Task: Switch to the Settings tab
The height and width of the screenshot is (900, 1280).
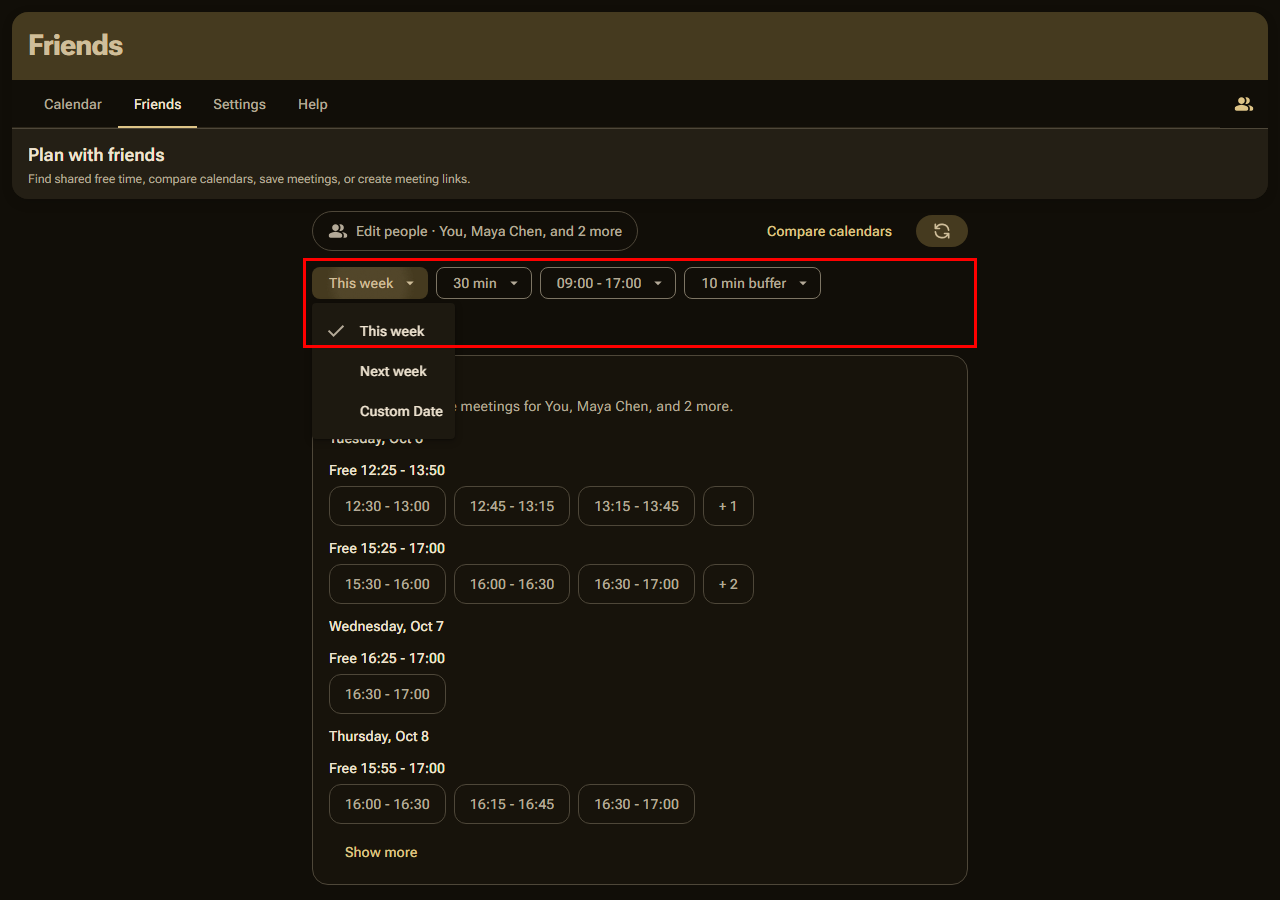Action: click(x=239, y=104)
